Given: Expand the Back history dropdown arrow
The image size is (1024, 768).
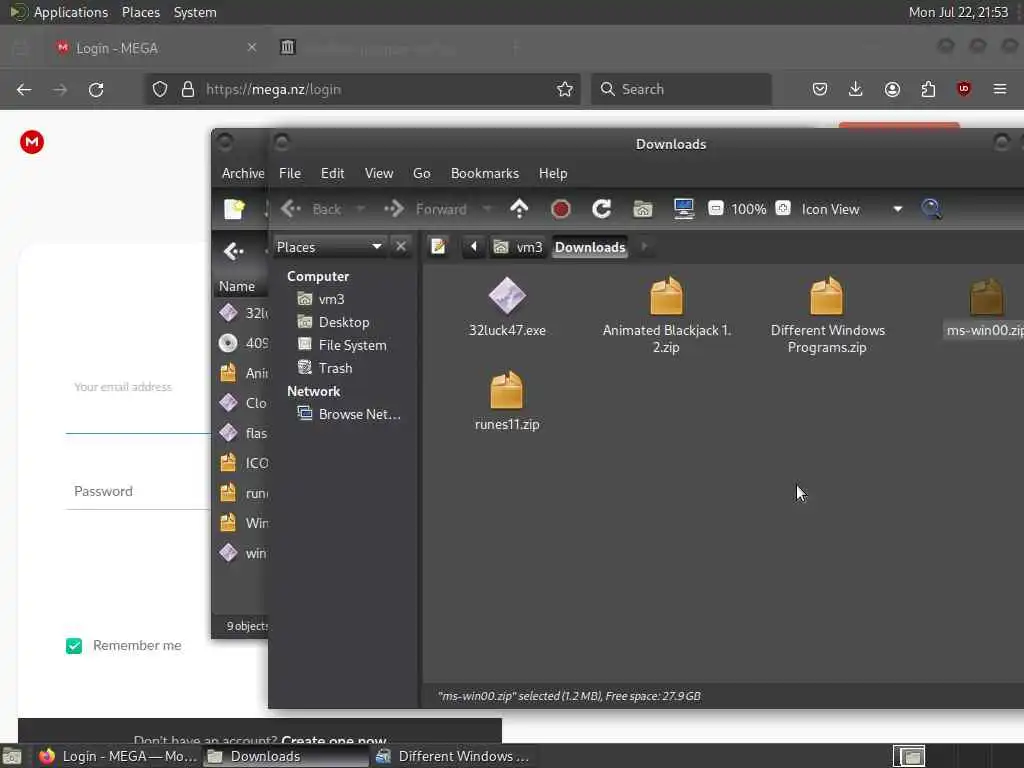Looking at the screenshot, I should [360, 209].
